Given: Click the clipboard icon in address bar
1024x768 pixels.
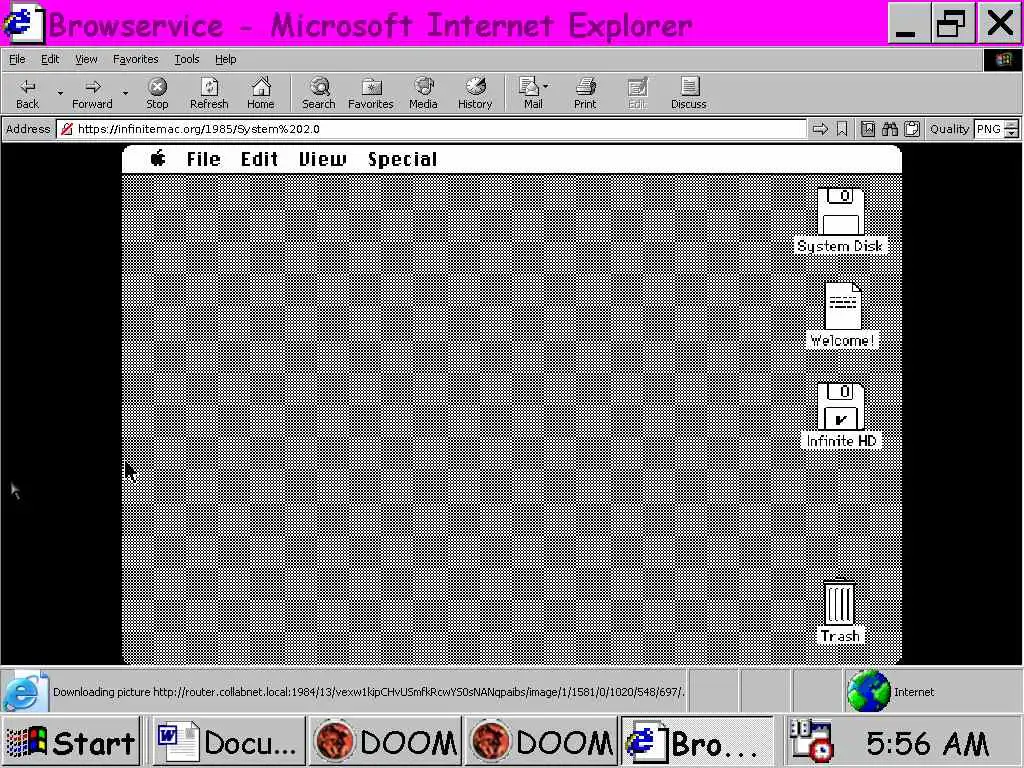Looking at the screenshot, I should [912, 129].
